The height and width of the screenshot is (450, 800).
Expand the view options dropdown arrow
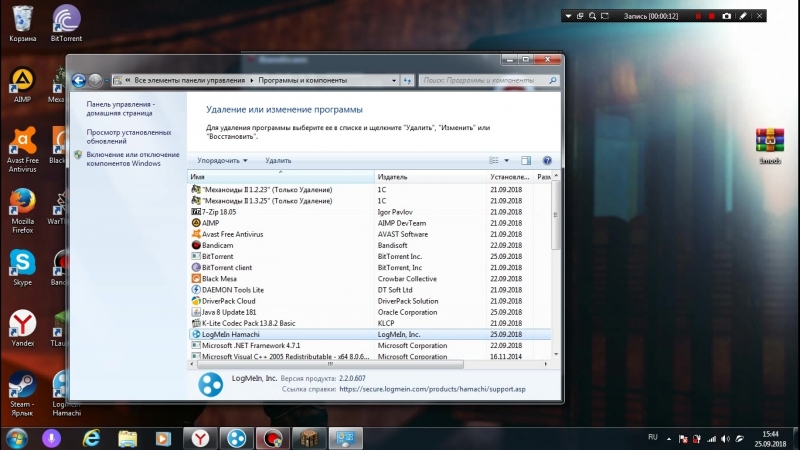click(507, 160)
